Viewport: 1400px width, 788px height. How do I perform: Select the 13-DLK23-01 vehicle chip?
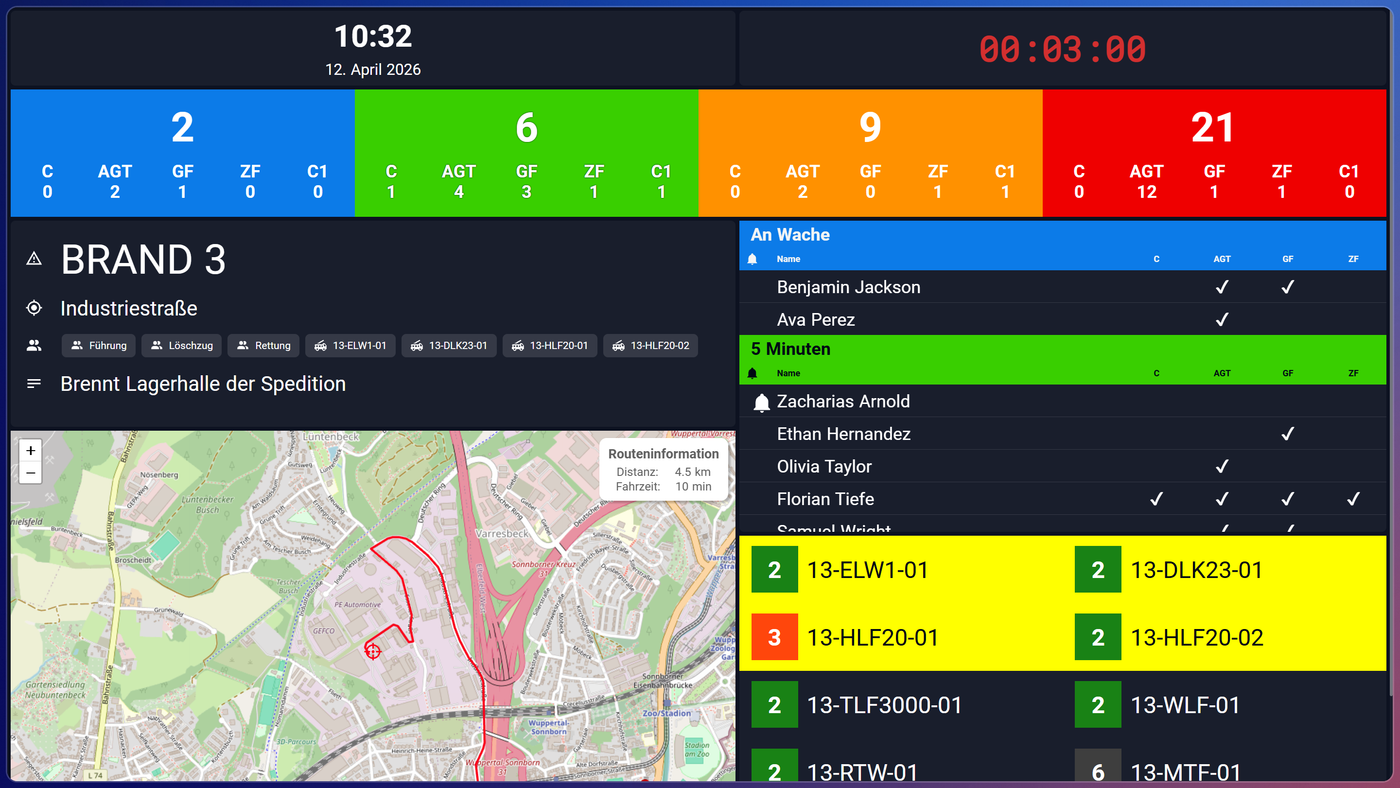pyautogui.click(x=449, y=346)
